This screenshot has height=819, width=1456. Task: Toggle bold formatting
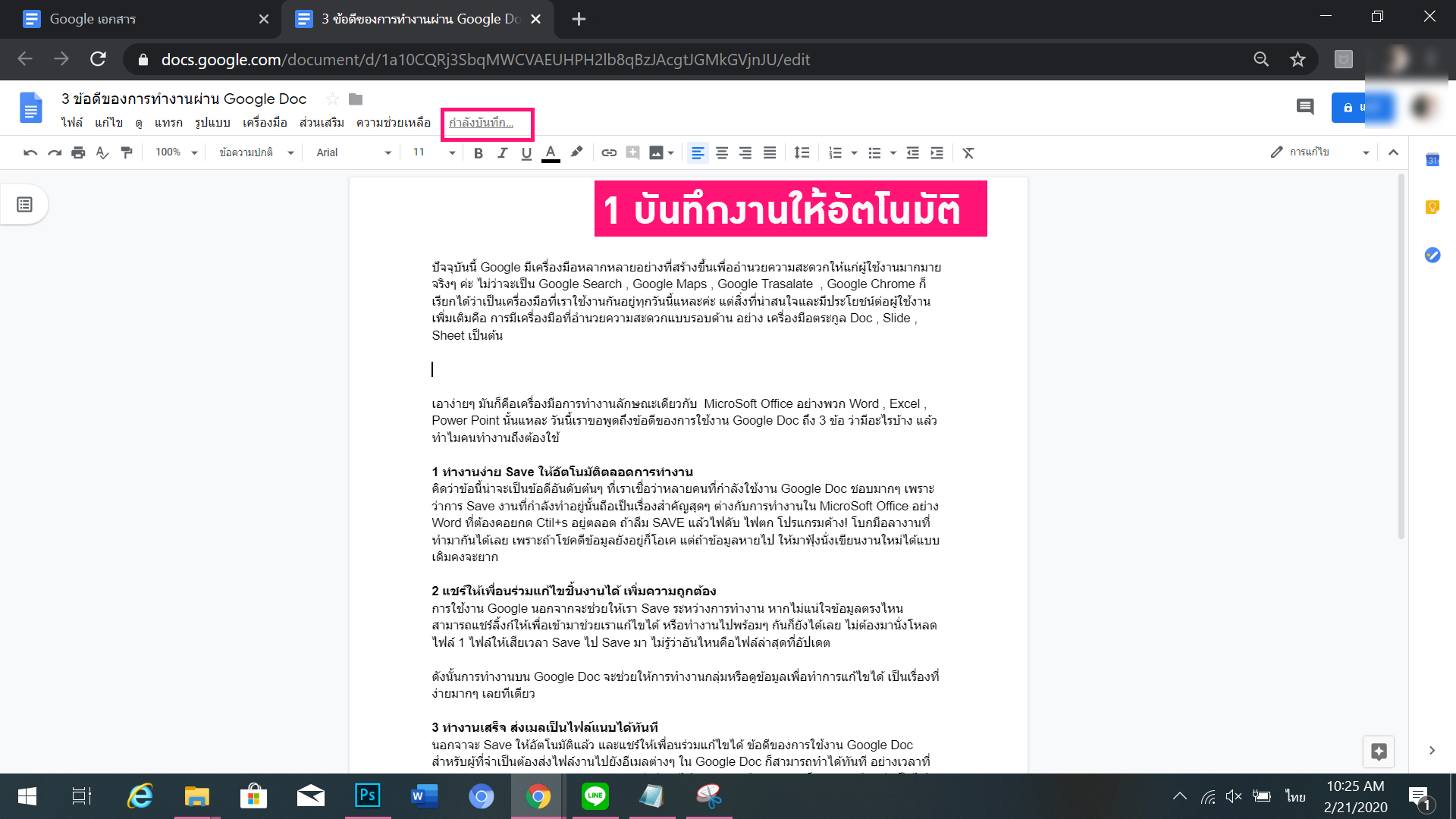478,152
